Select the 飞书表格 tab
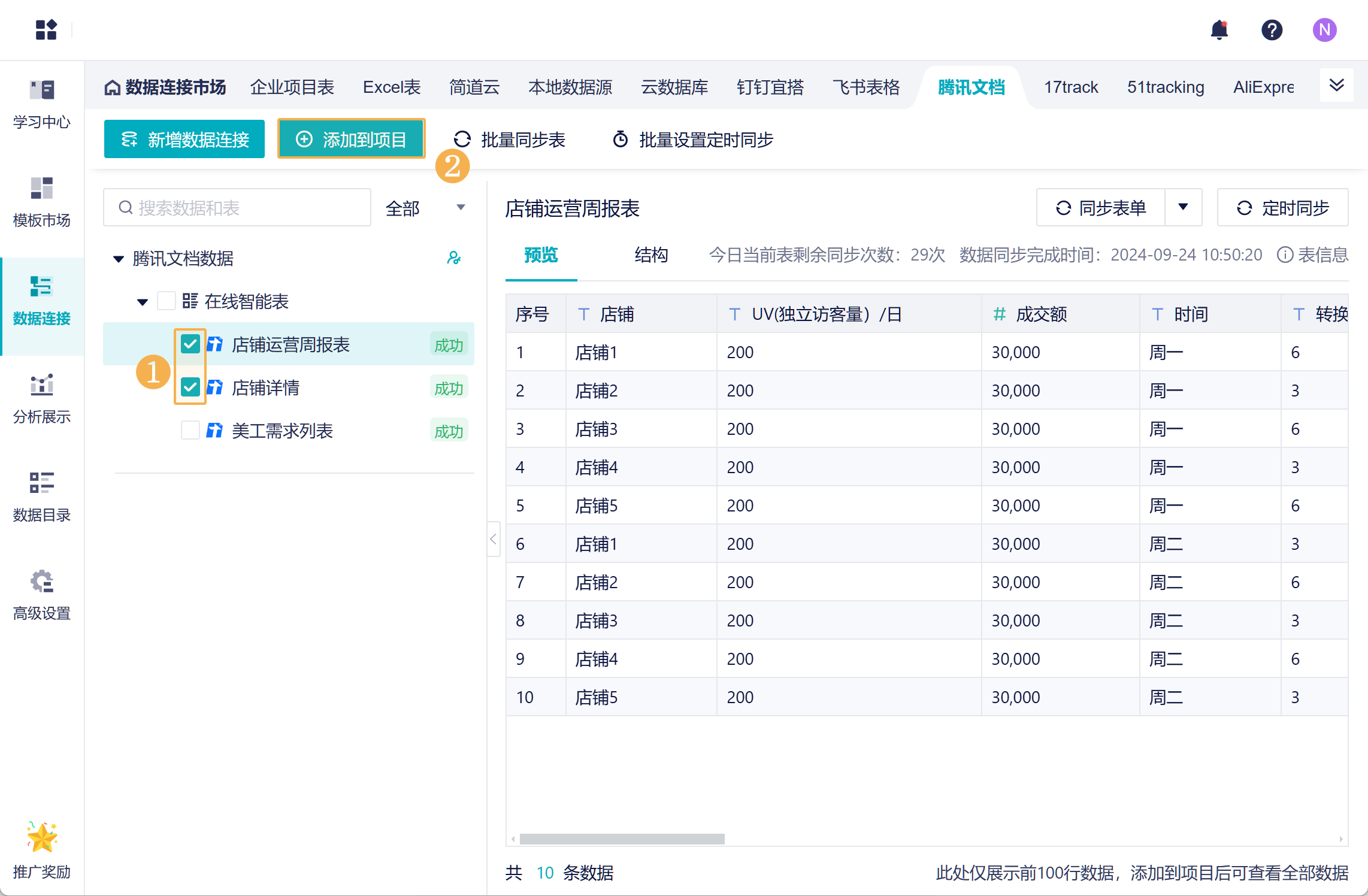The image size is (1368, 896). point(866,87)
